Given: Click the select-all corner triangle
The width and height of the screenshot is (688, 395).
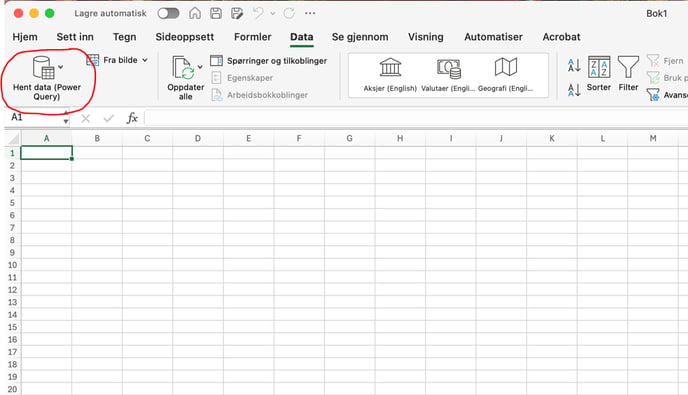Looking at the screenshot, I should [13, 139].
